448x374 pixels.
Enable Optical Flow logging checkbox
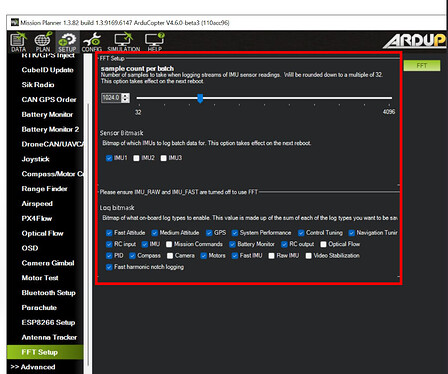click(x=323, y=244)
